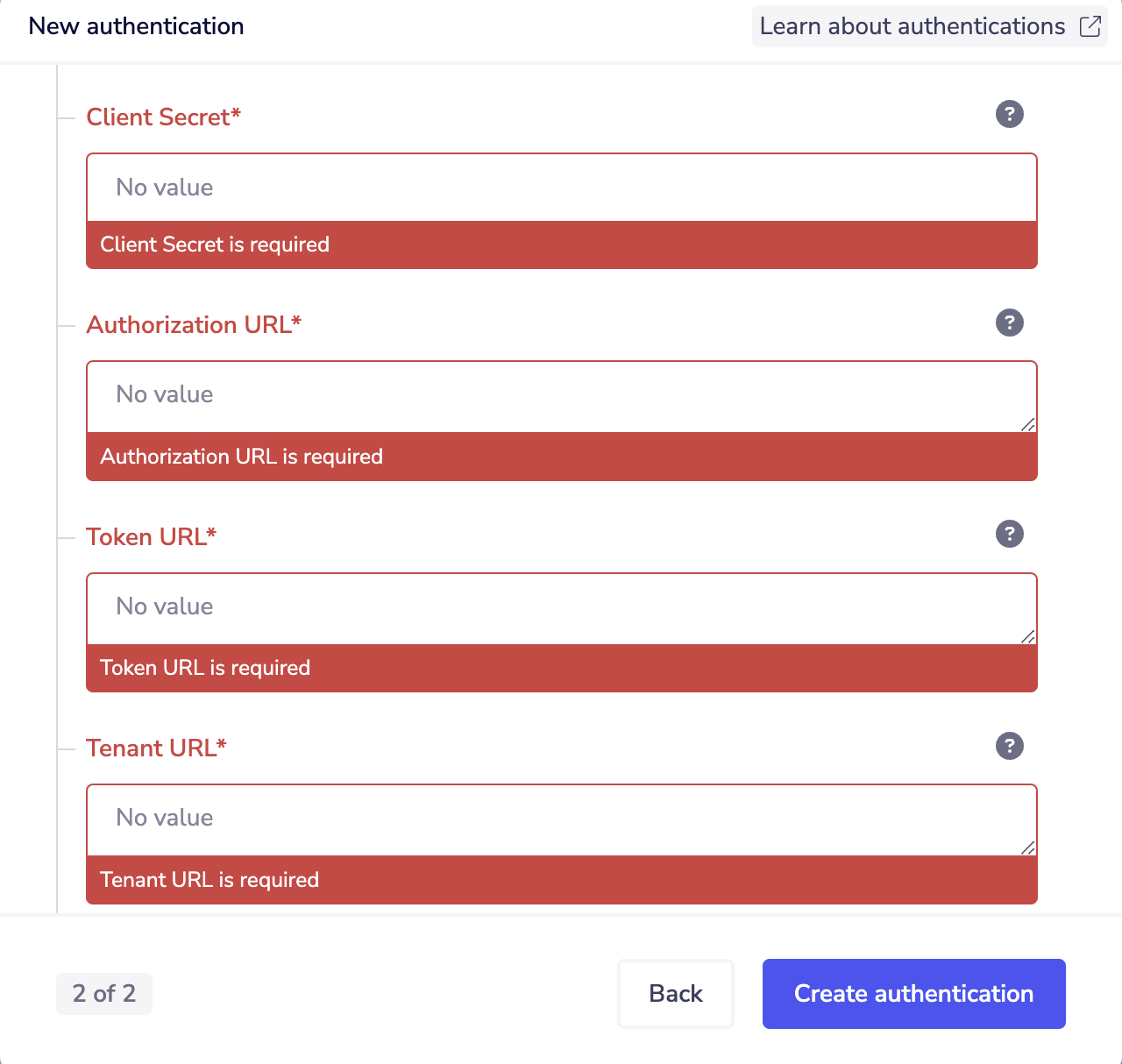
Task: Show help for Tenant URL field
Action: point(1009,746)
